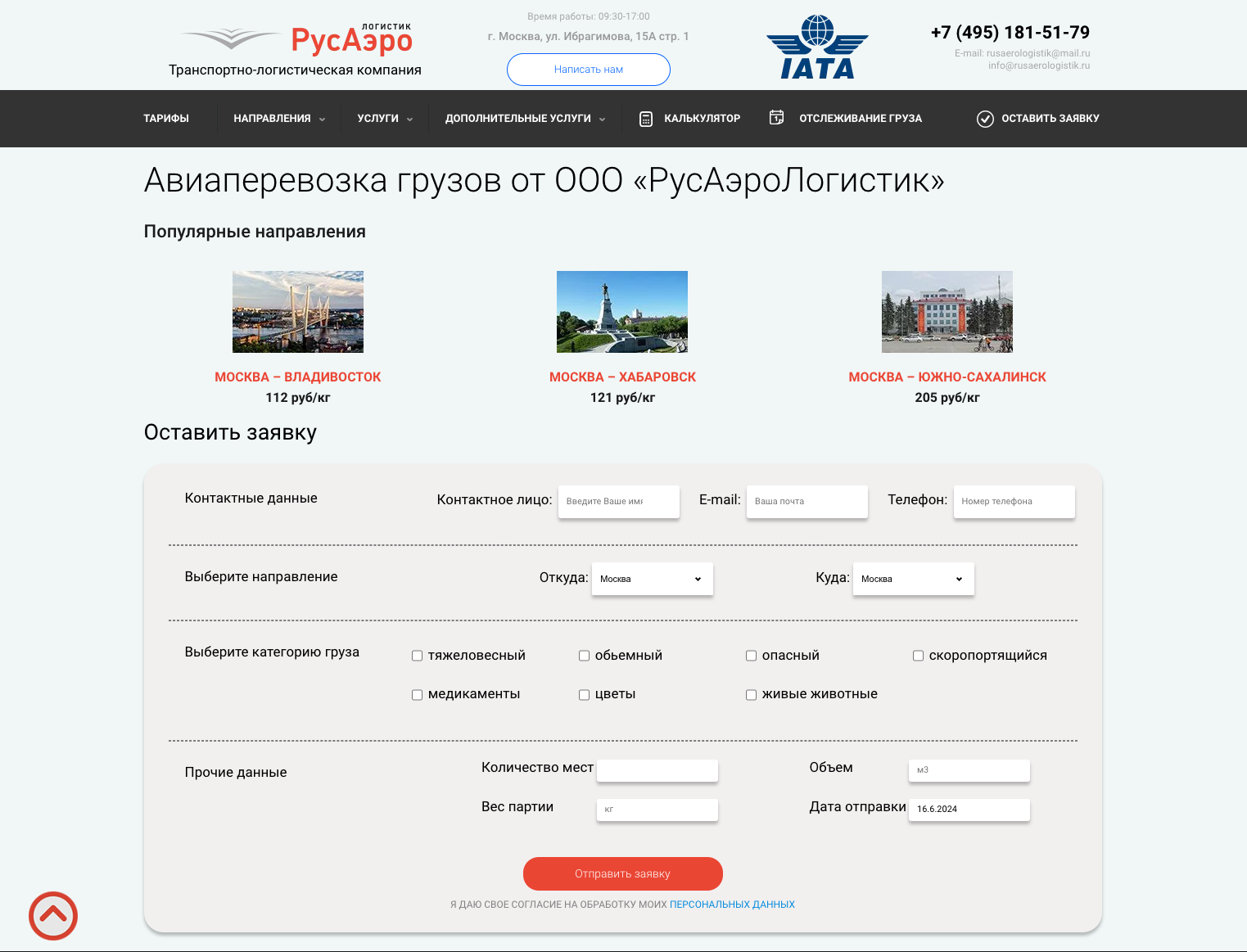Click the calculator icon in the navigation bar
The width and height of the screenshot is (1247, 952).
point(645,119)
